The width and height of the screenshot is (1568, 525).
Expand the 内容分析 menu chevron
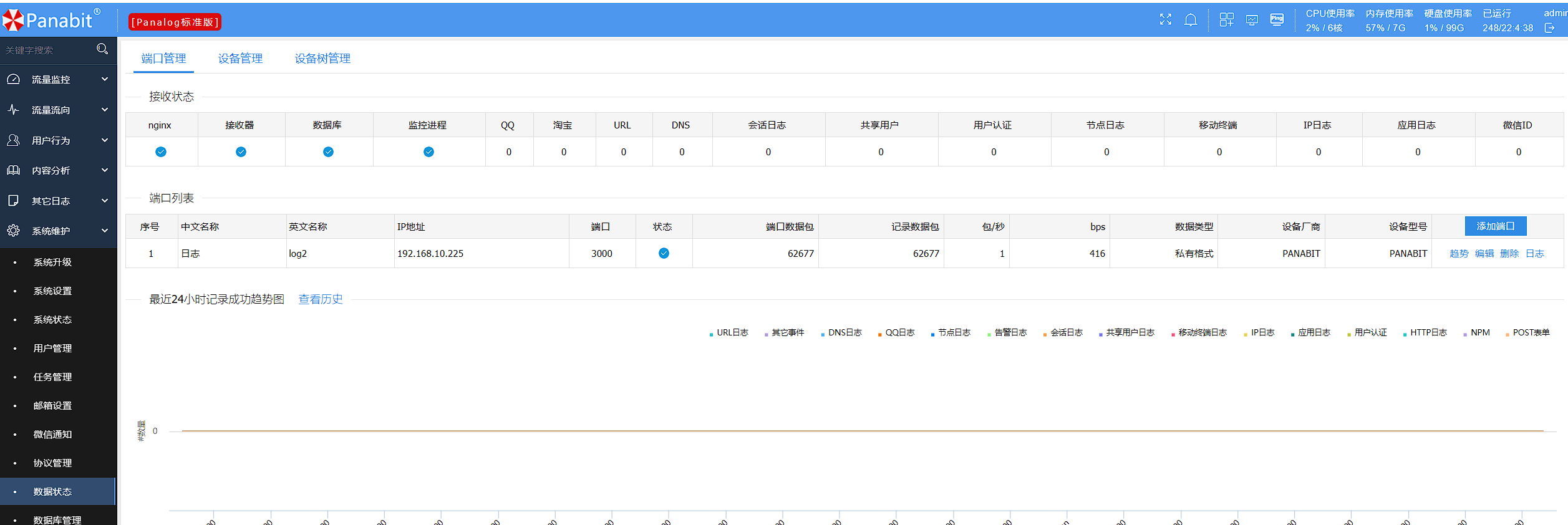click(x=105, y=170)
